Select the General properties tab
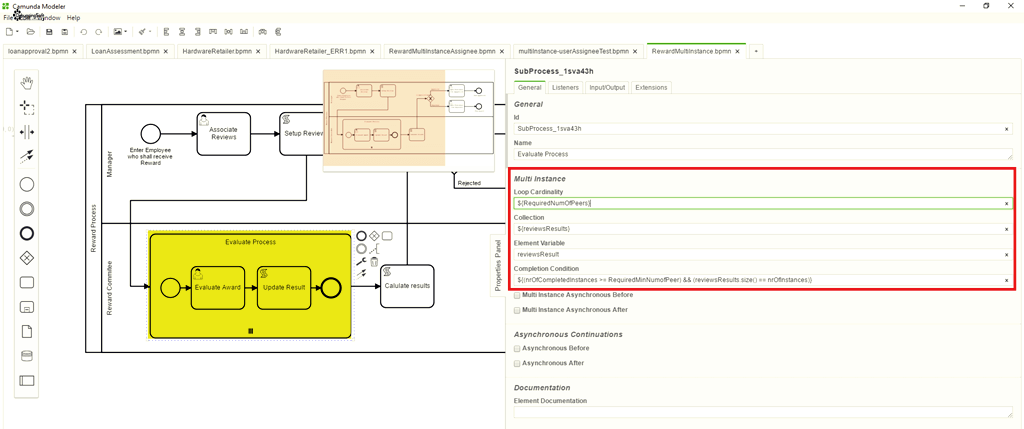Screen dimensions: 1024x429 (530, 87)
